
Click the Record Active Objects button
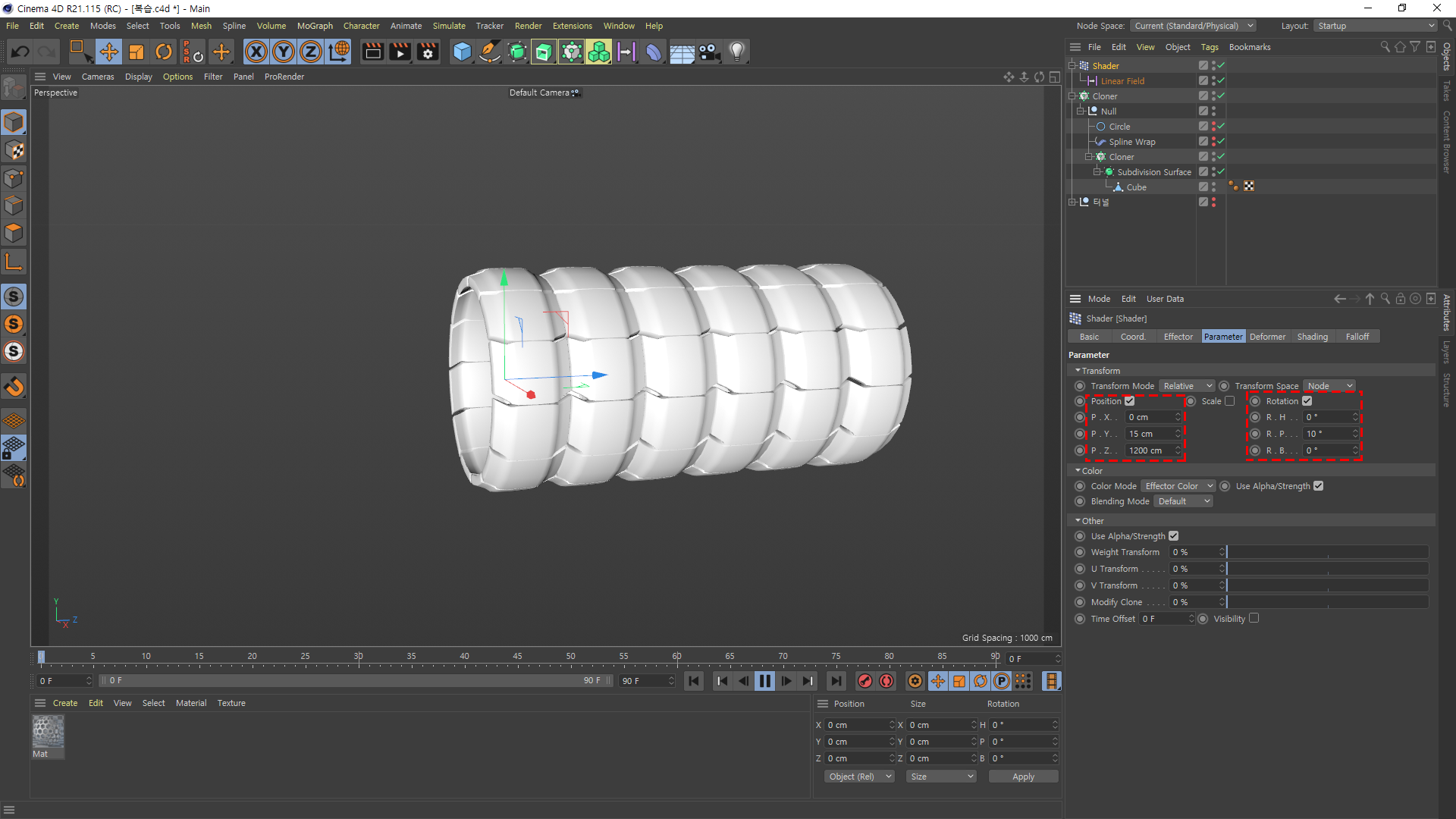(864, 681)
